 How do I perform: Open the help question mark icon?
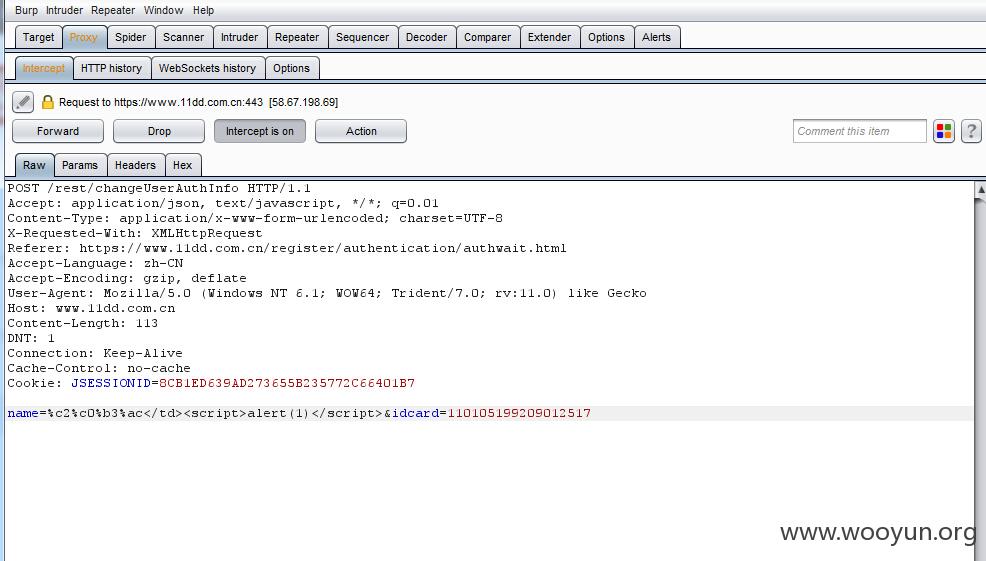pyautogui.click(x=971, y=131)
